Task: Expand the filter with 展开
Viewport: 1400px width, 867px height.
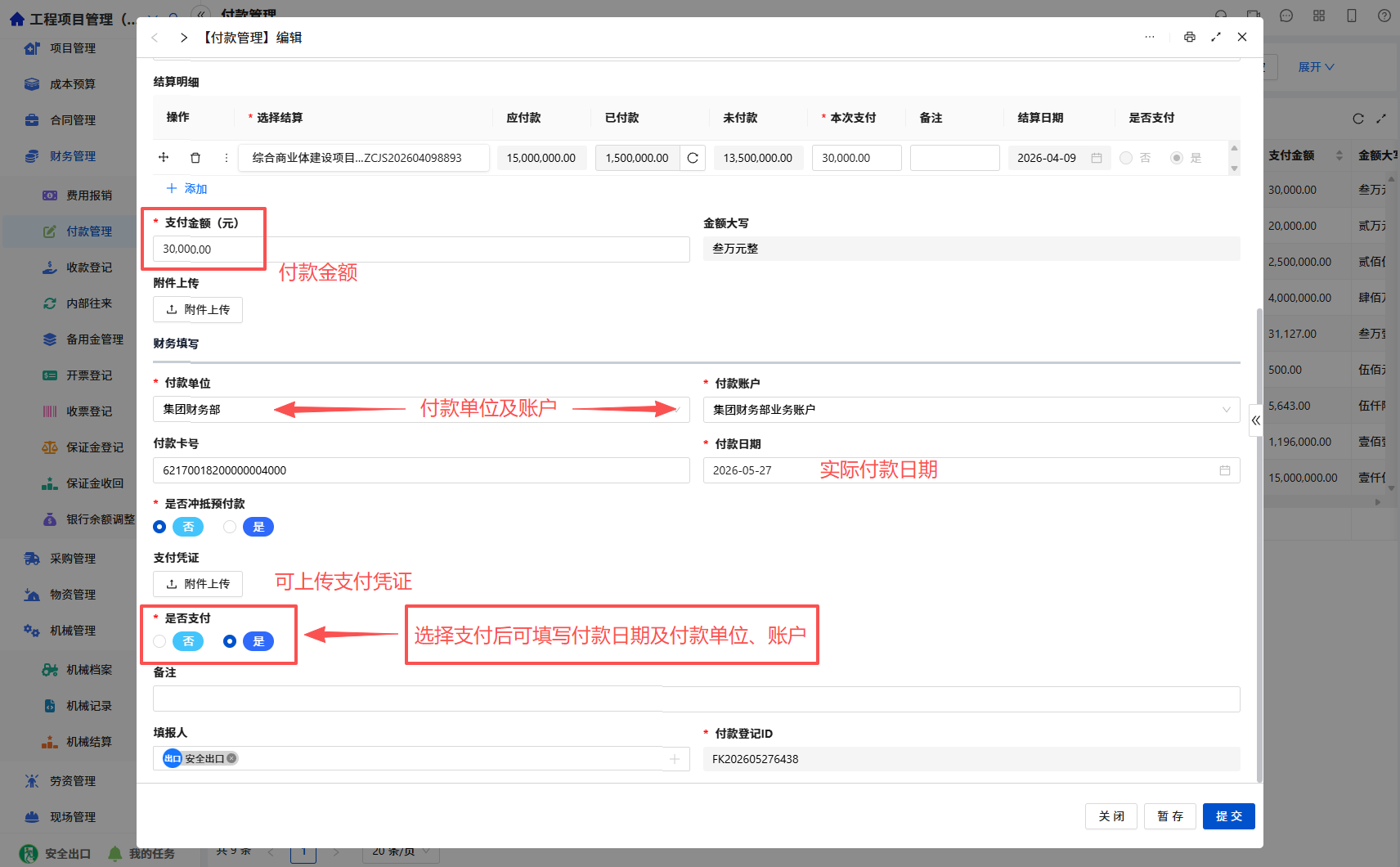Action: coord(1316,67)
